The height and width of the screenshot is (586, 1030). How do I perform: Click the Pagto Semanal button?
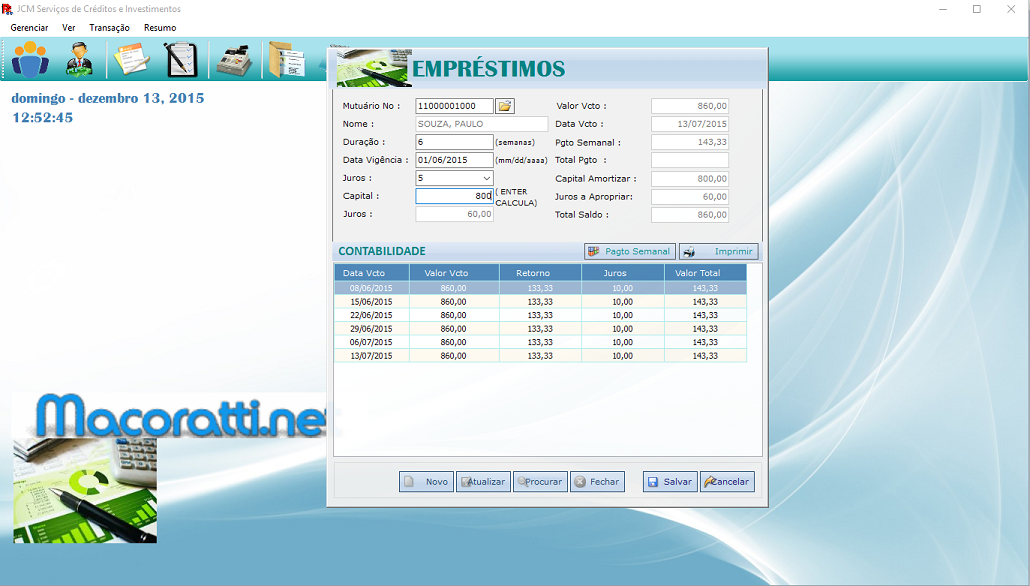[x=630, y=252]
